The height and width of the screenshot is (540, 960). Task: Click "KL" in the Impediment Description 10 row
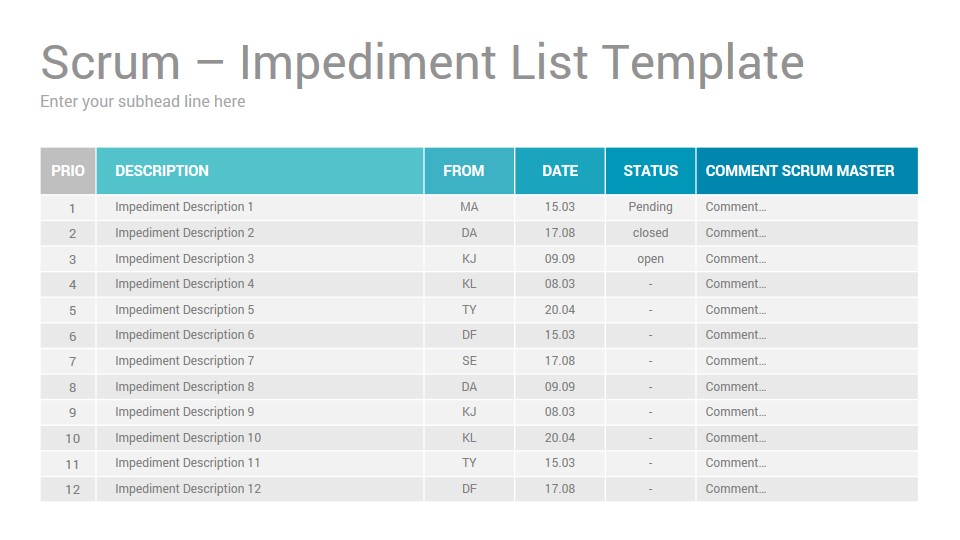click(469, 438)
